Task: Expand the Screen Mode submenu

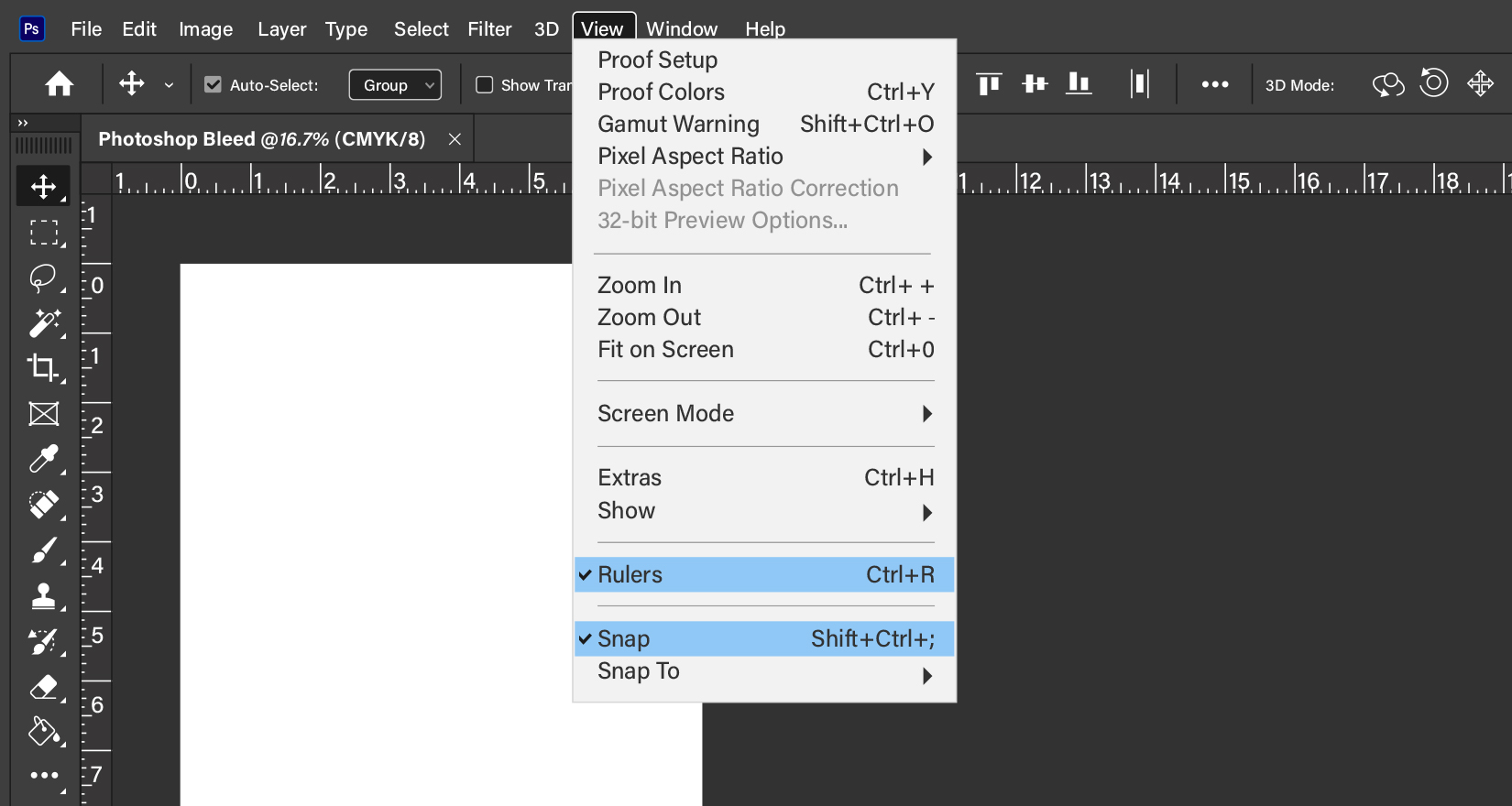Action: coord(764,413)
